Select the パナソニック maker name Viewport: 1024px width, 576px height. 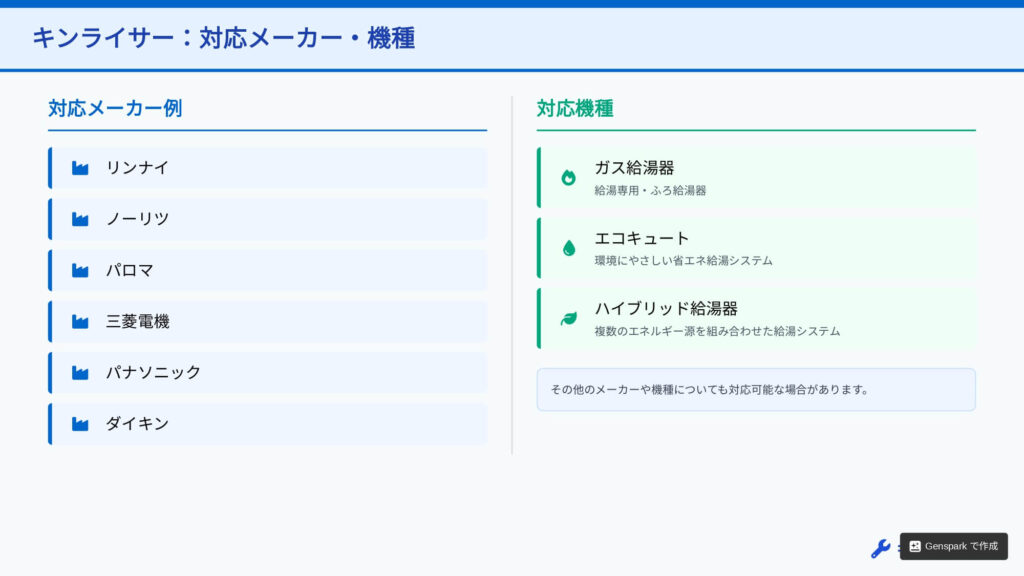click(x=153, y=372)
